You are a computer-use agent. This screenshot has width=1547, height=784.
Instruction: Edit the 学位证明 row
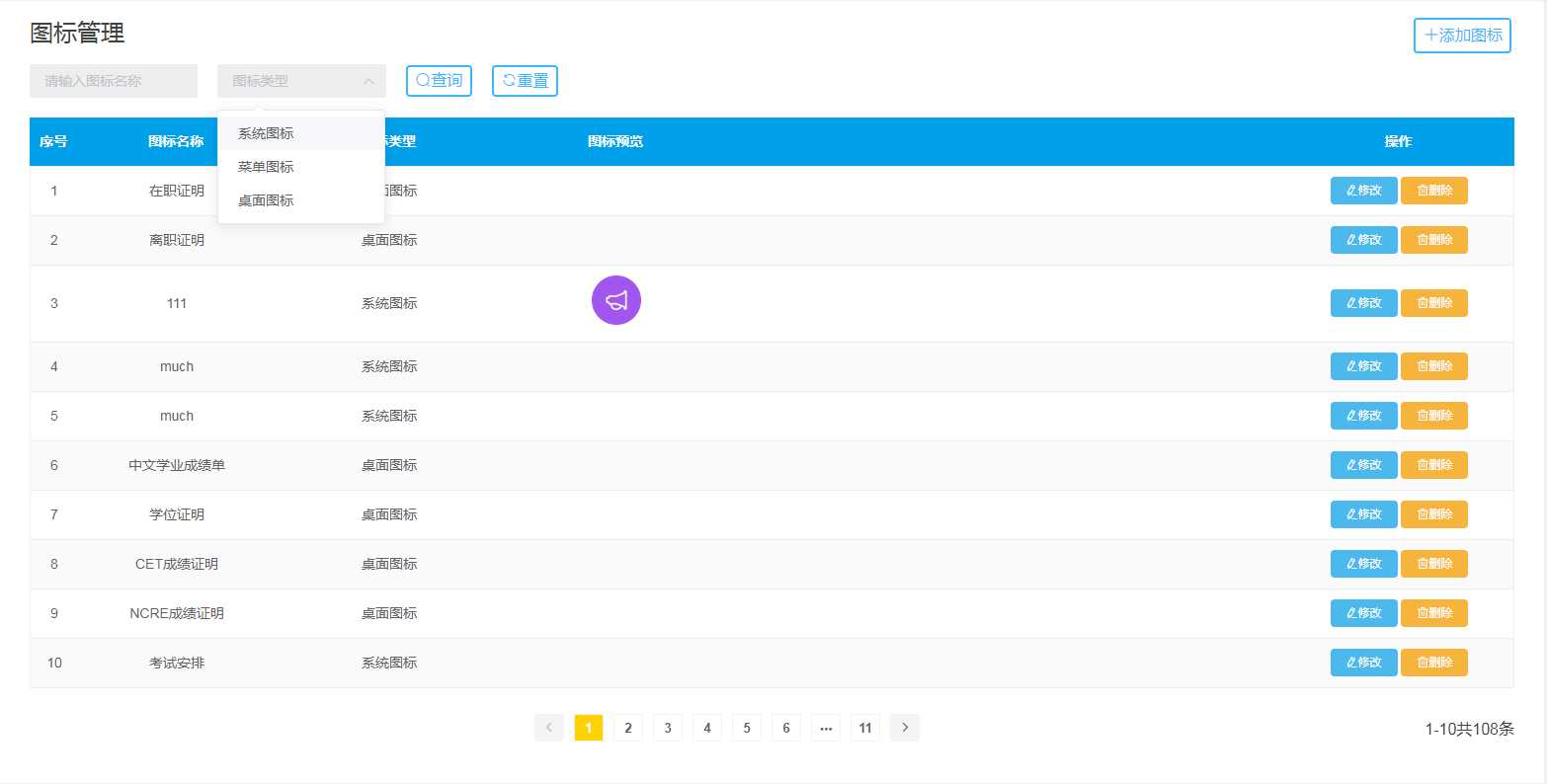pyautogui.click(x=1363, y=514)
